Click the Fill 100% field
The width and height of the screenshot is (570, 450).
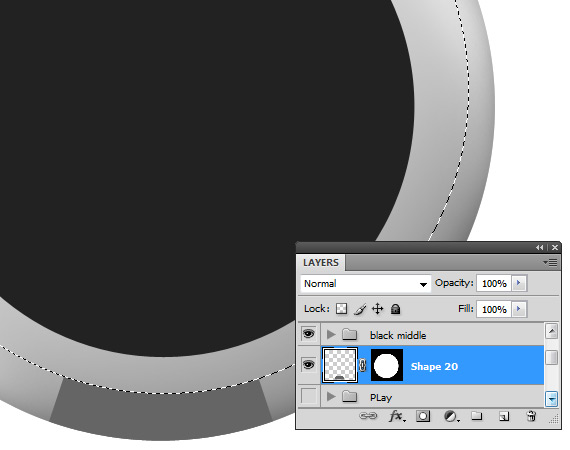click(x=494, y=309)
